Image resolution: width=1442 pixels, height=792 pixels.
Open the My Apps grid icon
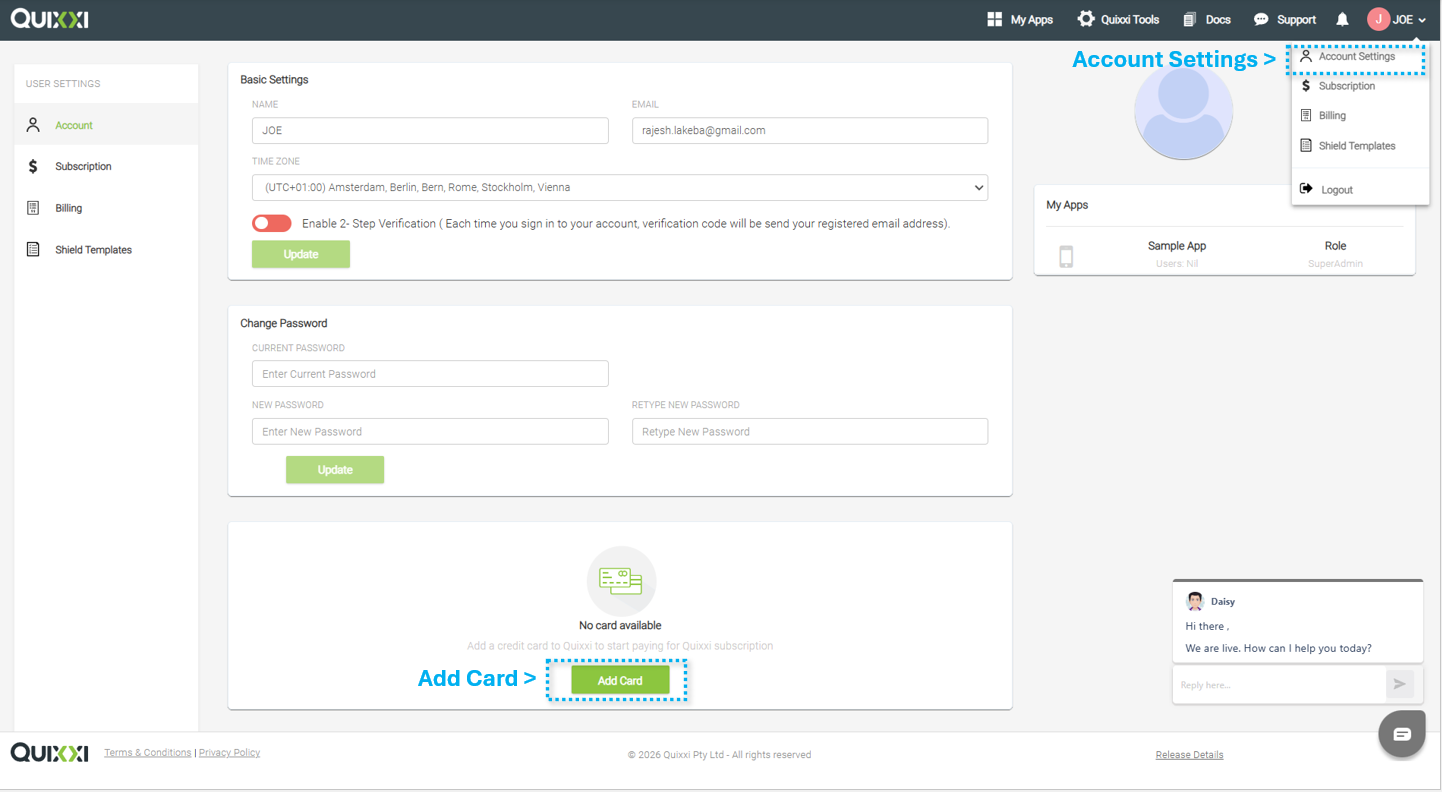pyautogui.click(x=994, y=19)
